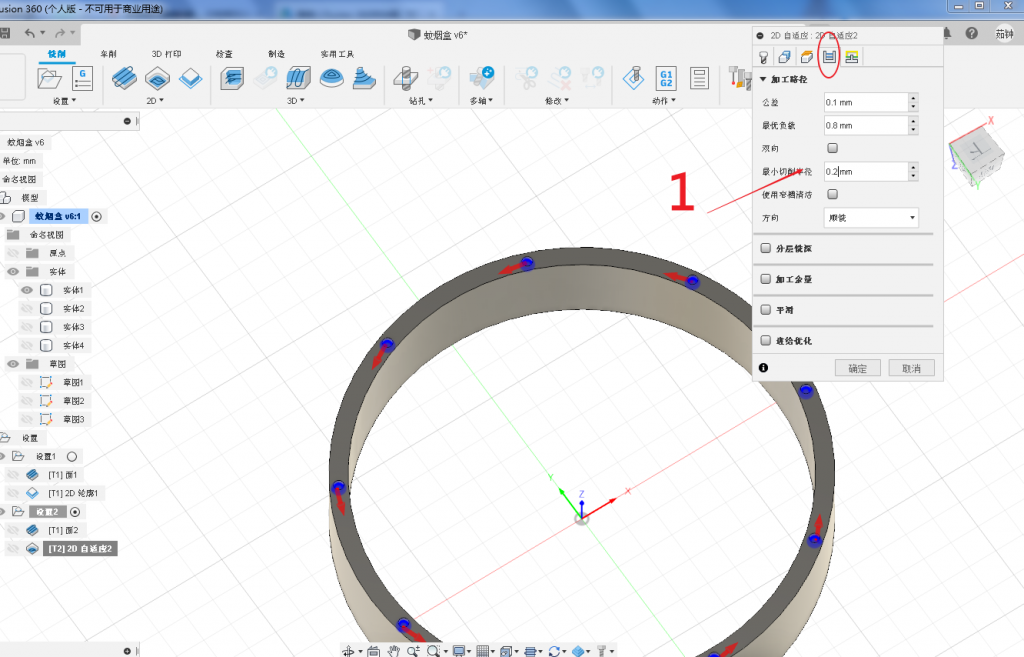The width and height of the screenshot is (1024, 657).
Task: Open the 方向 dropdown
Action: (871, 217)
